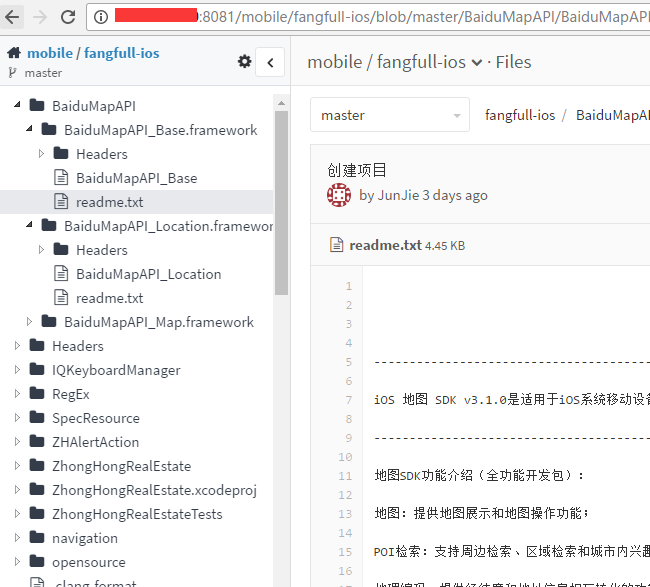Click the file tree scroll-up arrow
The height and width of the screenshot is (587, 650).
pos(281,103)
